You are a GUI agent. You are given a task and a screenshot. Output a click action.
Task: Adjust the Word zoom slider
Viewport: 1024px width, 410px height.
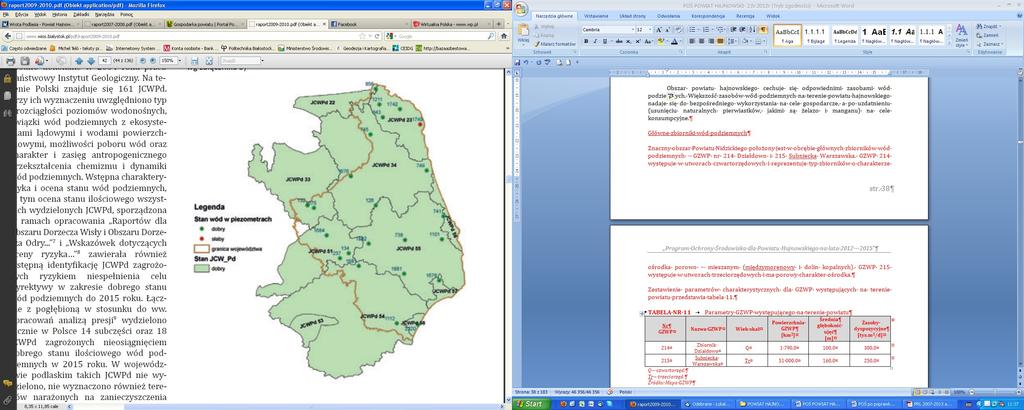995,392
